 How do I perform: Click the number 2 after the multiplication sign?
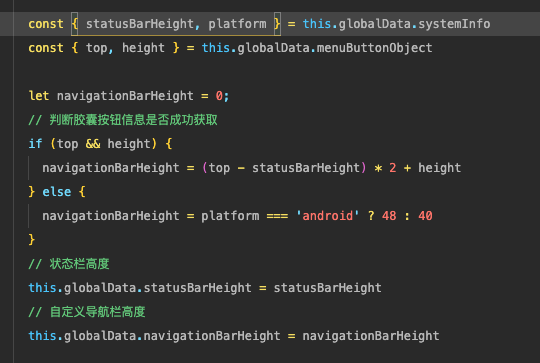click(393, 168)
